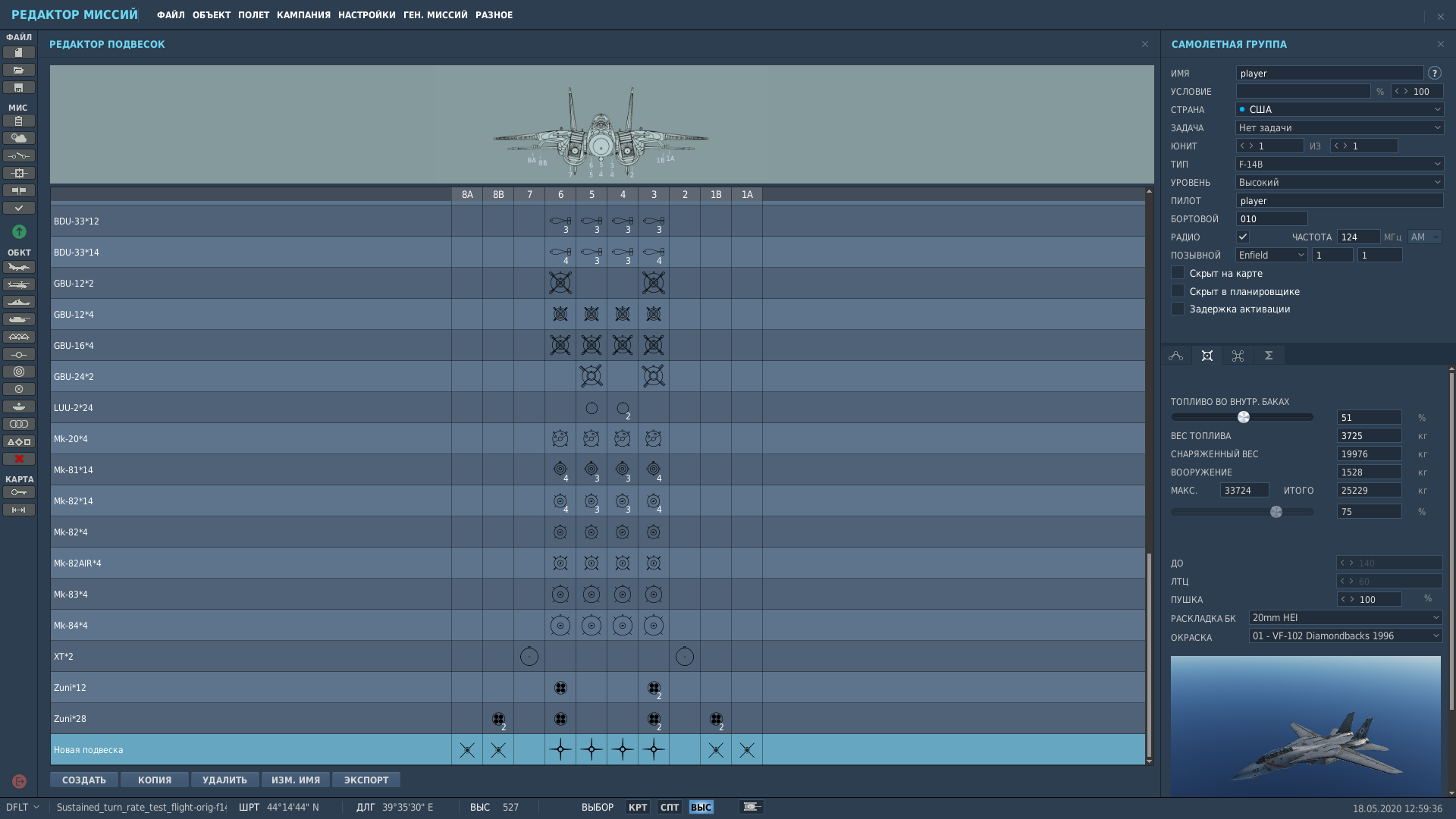This screenshot has width=1456, height=819.
Task: Click the ЭКСПОРТ button
Action: click(366, 780)
